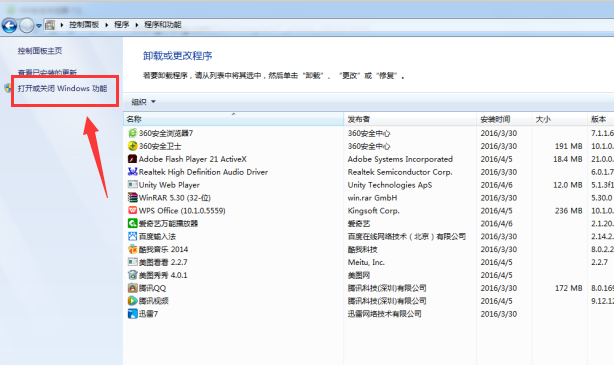Click the Back navigation arrow button

coord(9,26)
